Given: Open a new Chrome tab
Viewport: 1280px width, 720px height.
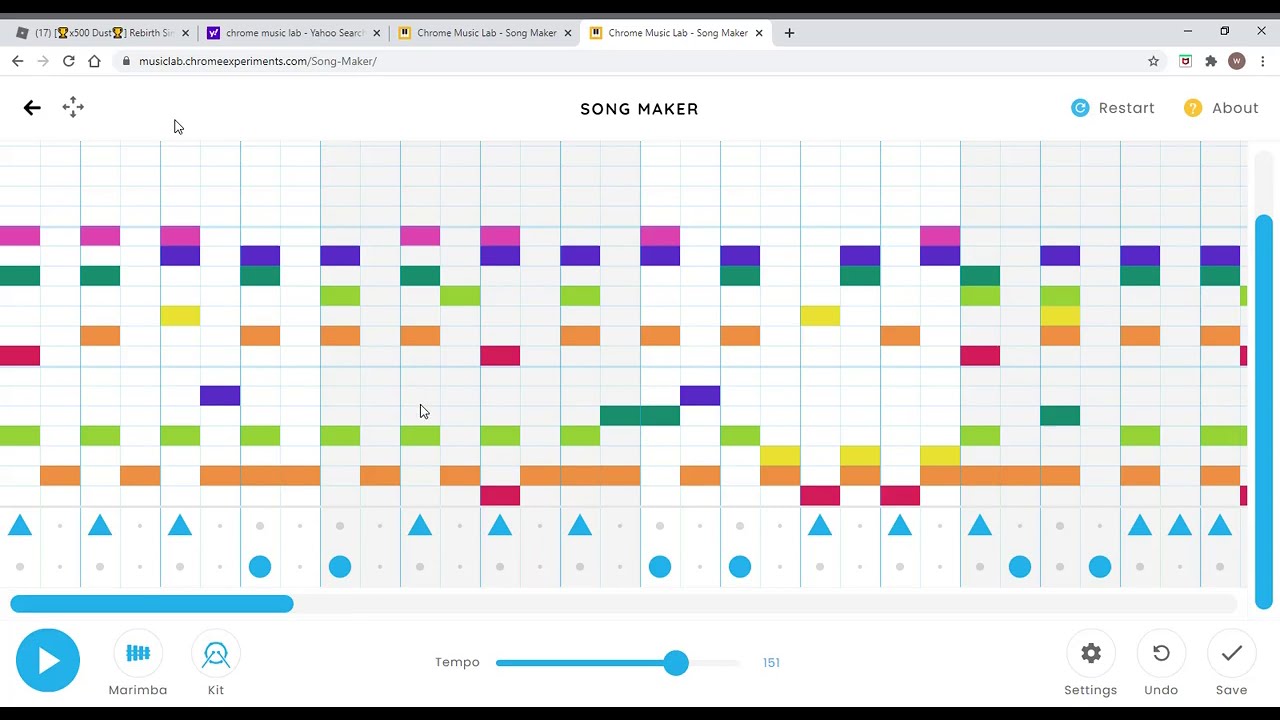Looking at the screenshot, I should point(789,33).
